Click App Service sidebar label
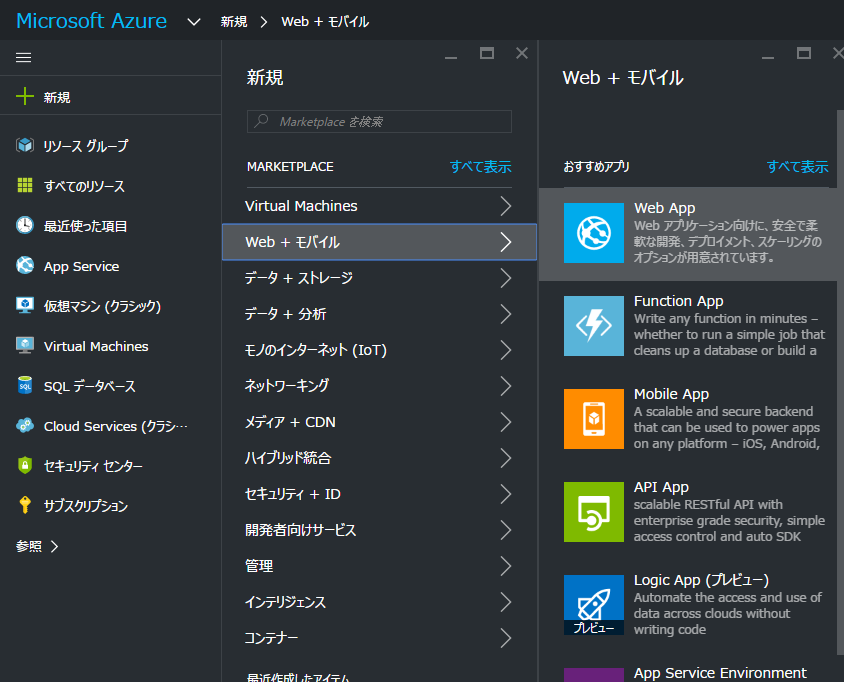Screen dimensions: 844x682 81,266
